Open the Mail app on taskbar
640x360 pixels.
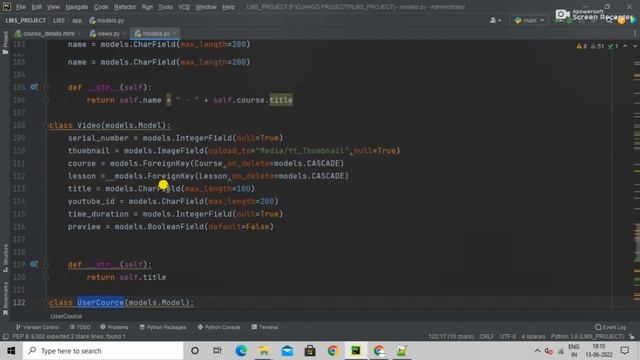click(287, 351)
